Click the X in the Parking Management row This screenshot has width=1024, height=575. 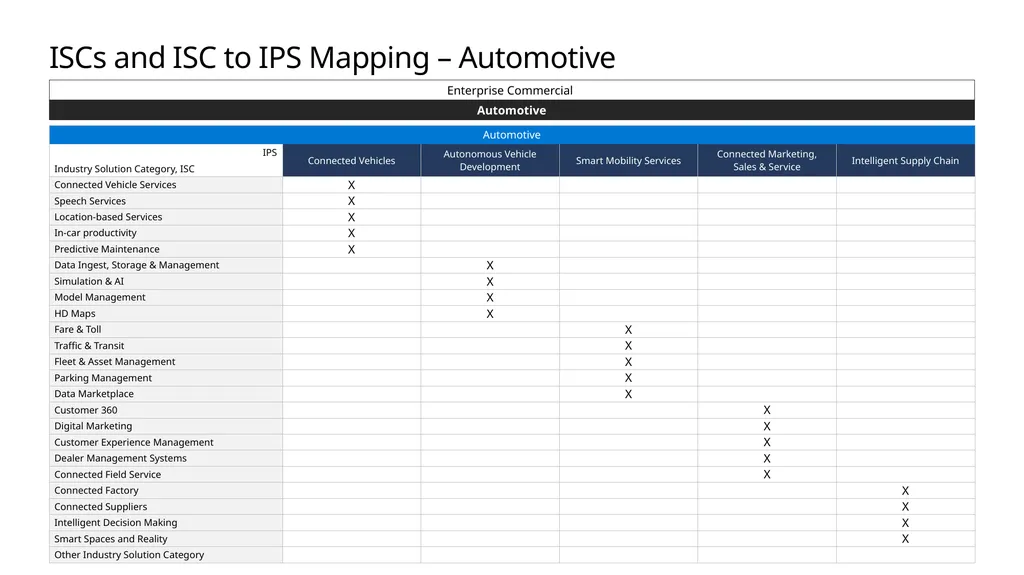628,378
